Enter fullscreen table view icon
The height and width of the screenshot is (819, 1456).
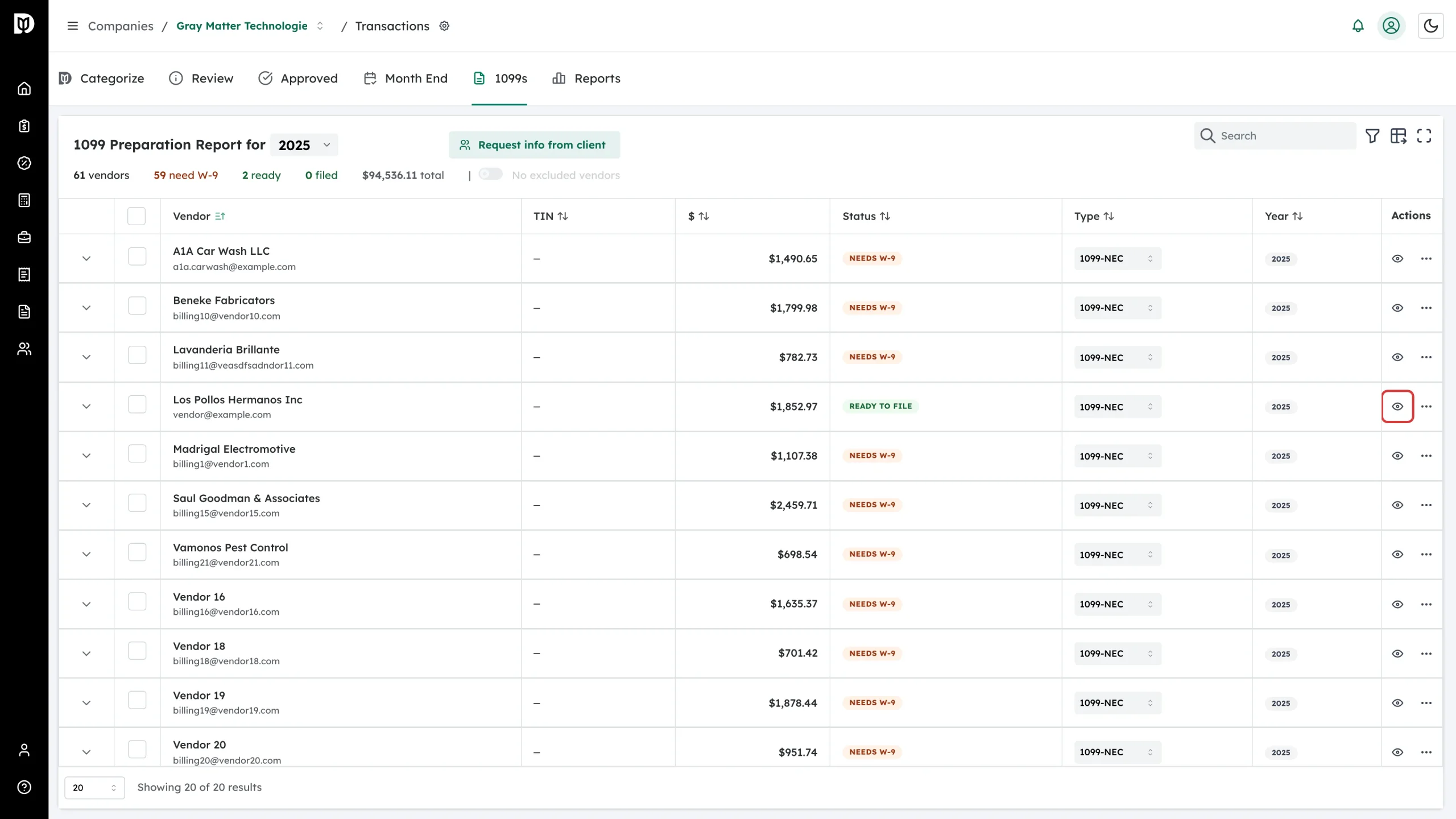[x=1424, y=136]
